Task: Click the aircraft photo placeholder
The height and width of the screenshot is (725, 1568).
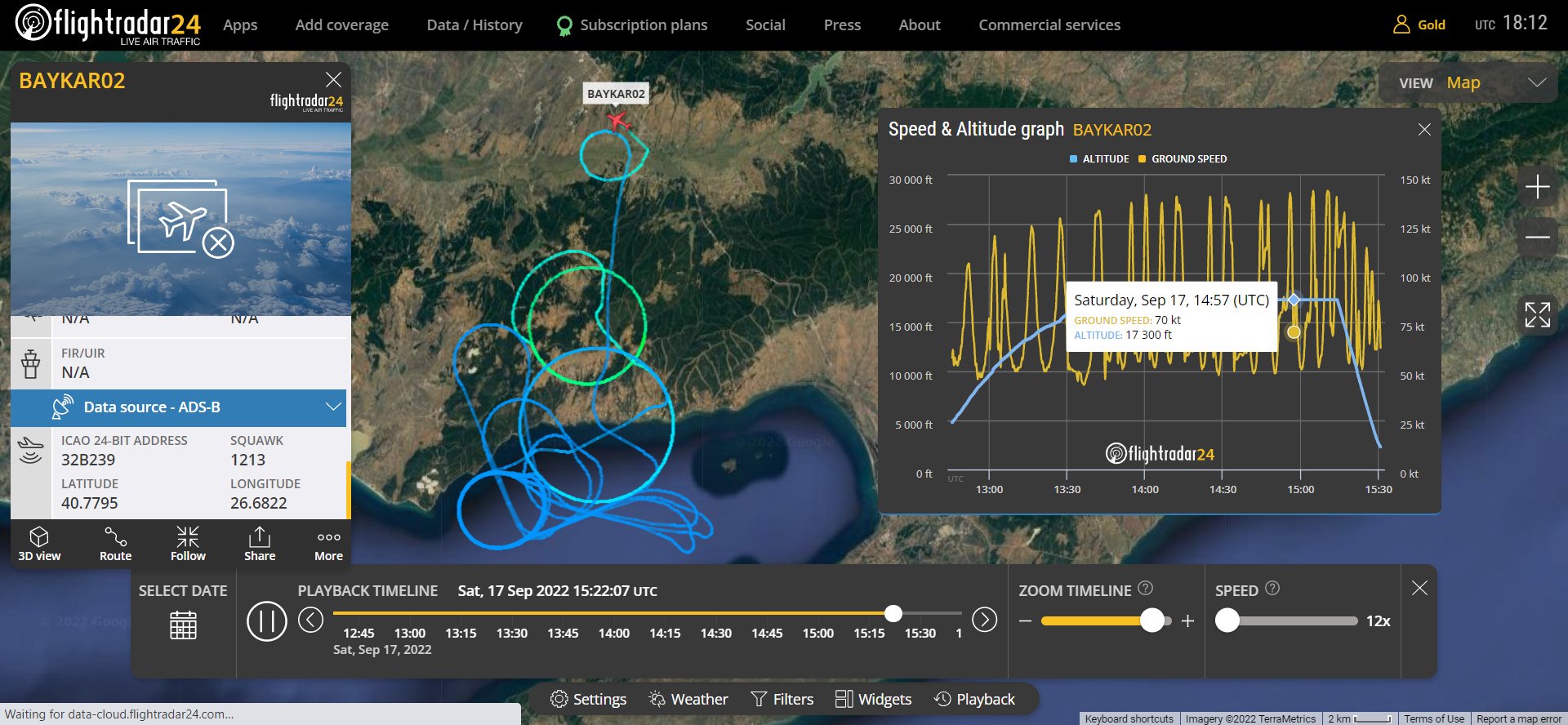Action: pos(180,219)
